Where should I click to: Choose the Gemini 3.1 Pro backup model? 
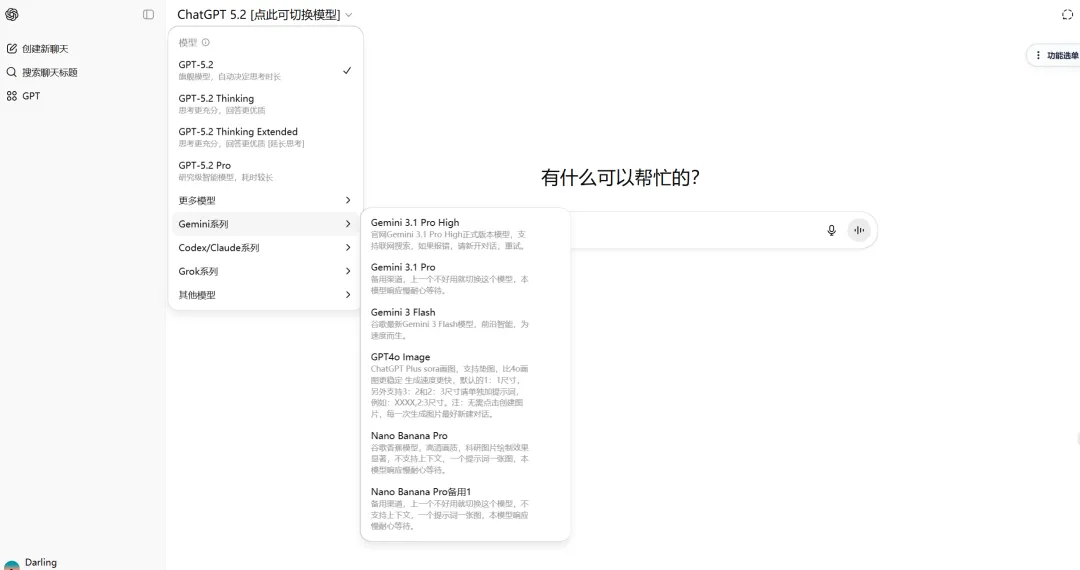[x=465, y=278]
